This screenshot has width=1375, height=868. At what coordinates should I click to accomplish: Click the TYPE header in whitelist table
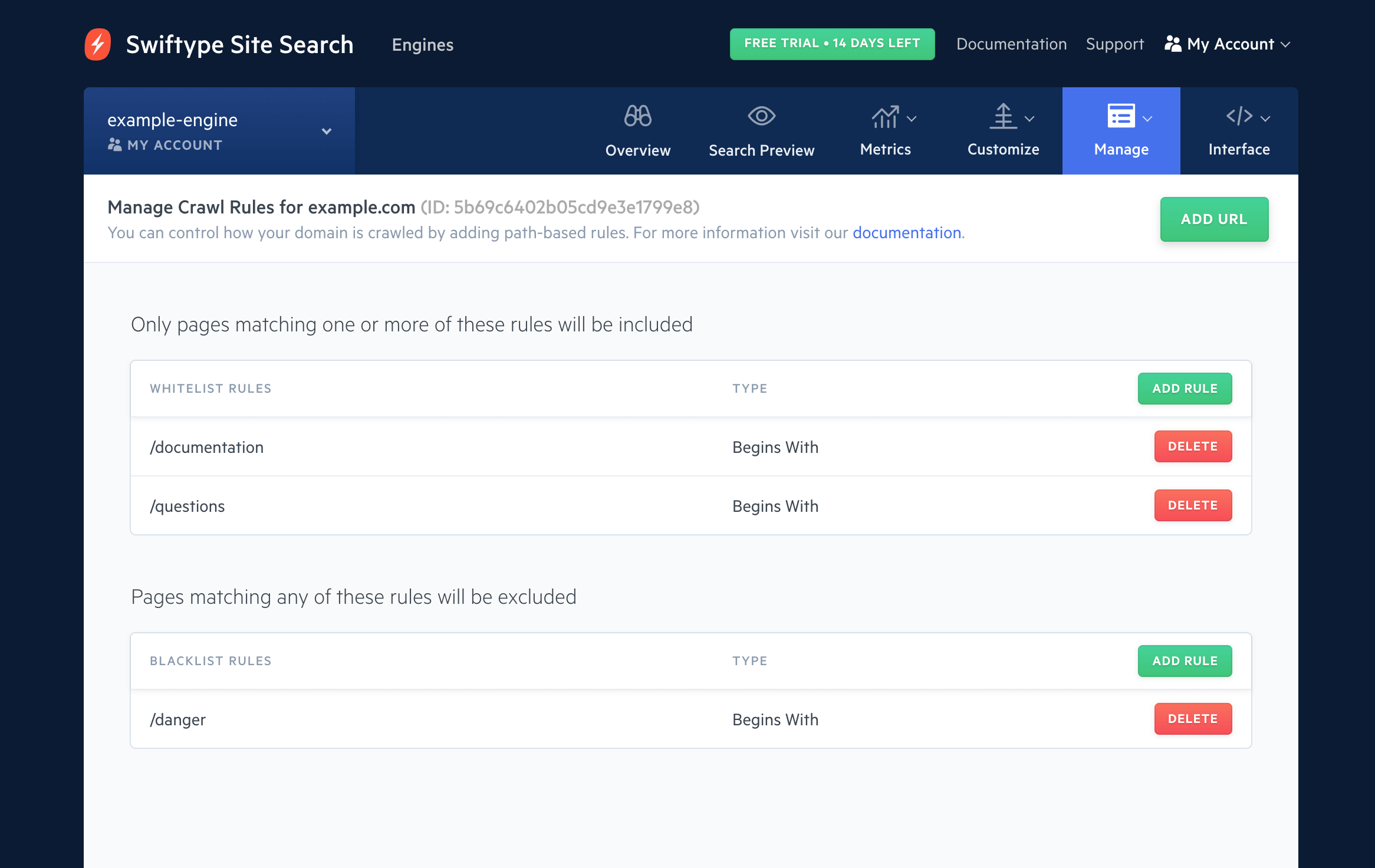750,389
